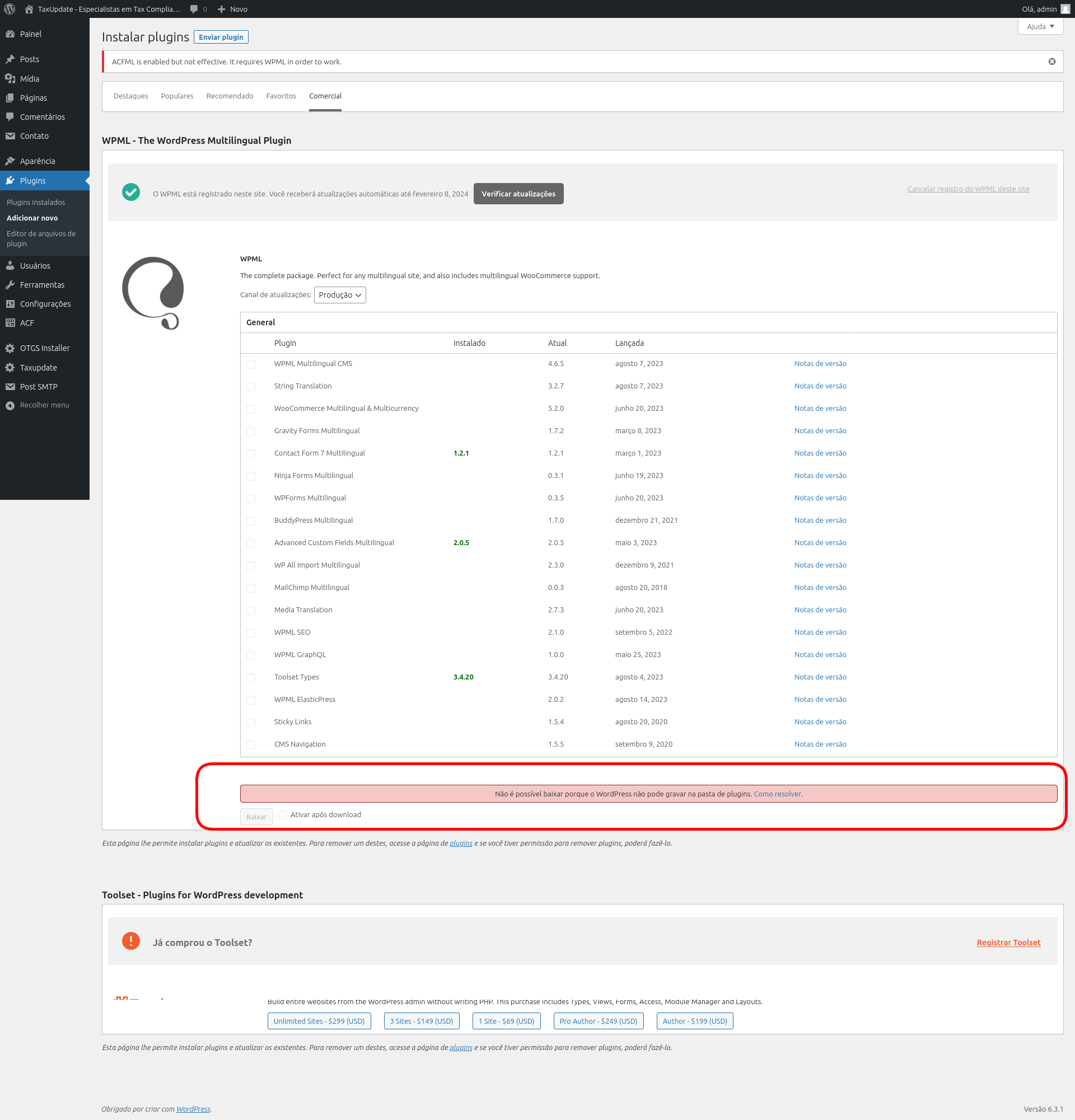Image resolution: width=1075 pixels, height=1120 pixels.
Task: Click the WPML logo image
Action: [153, 293]
